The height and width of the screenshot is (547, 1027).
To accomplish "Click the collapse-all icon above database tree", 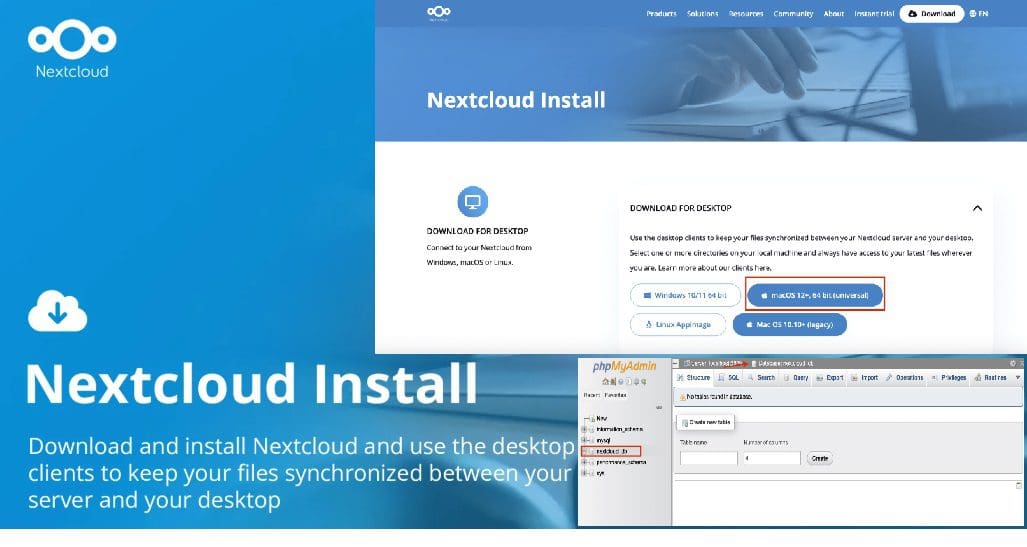I will [x=659, y=407].
